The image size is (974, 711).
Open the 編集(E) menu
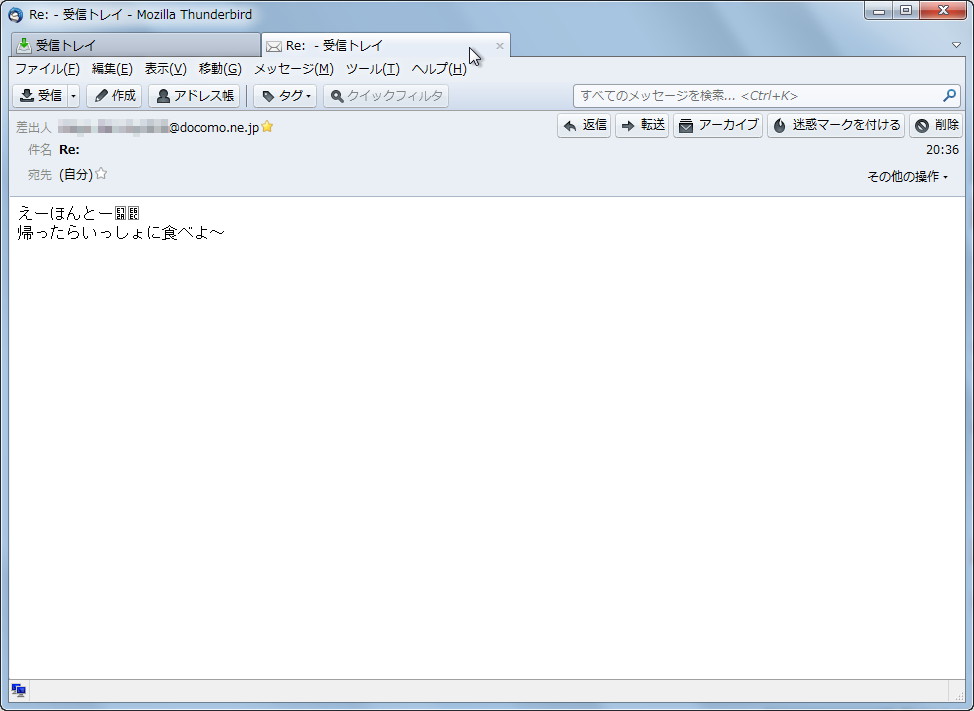pos(112,69)
